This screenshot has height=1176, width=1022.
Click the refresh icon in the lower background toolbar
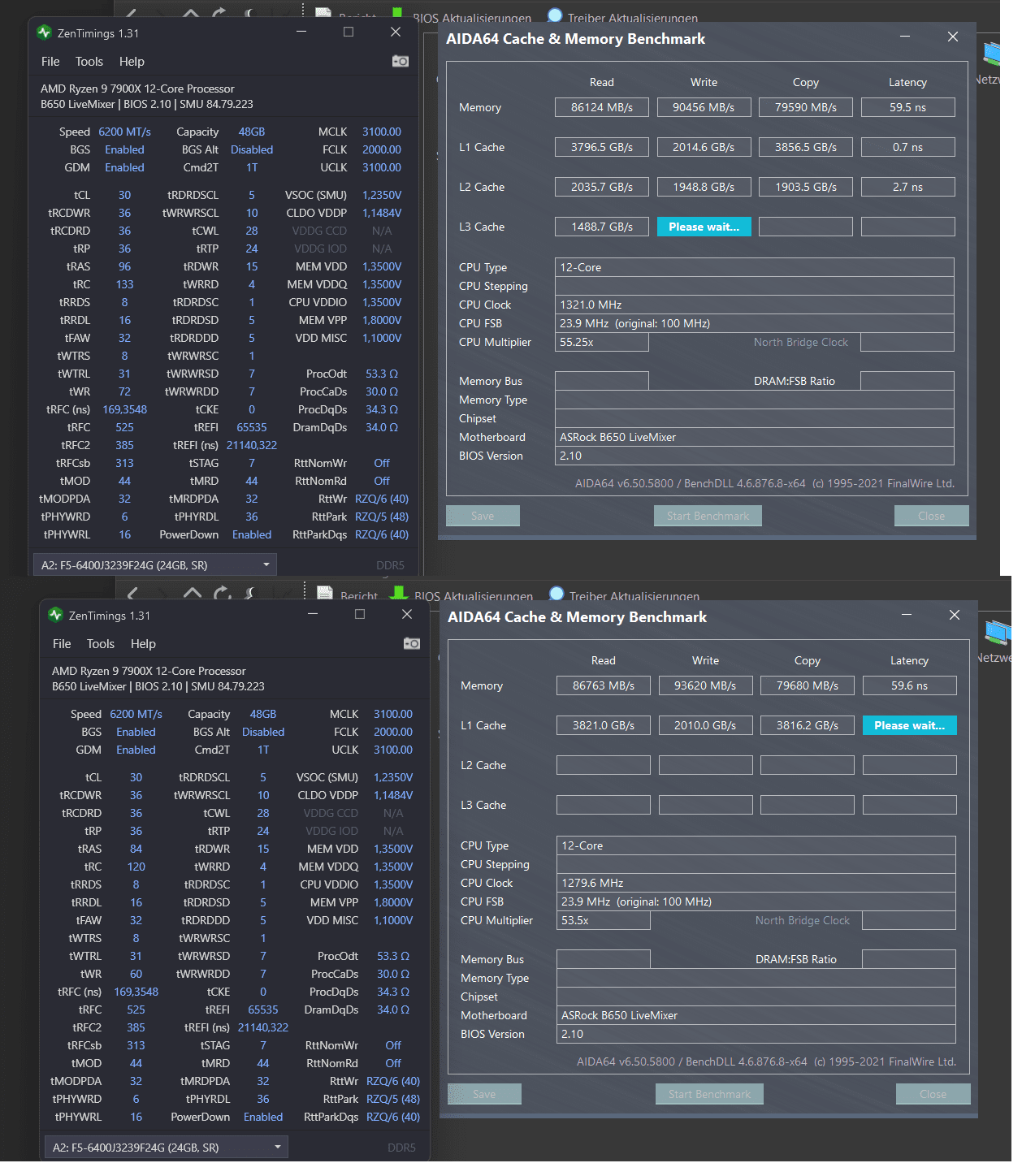tap(222, 594)
